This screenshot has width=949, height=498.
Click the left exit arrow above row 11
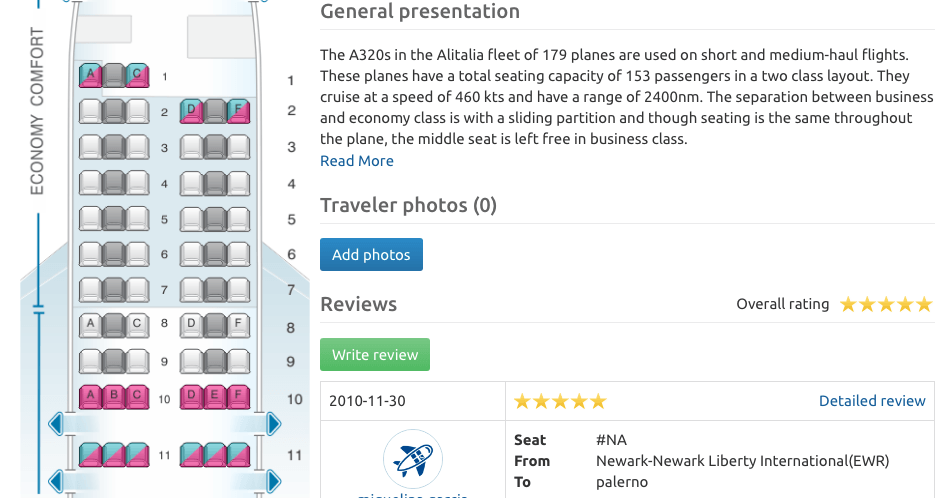pyautogui.click(x=56, y=425)
